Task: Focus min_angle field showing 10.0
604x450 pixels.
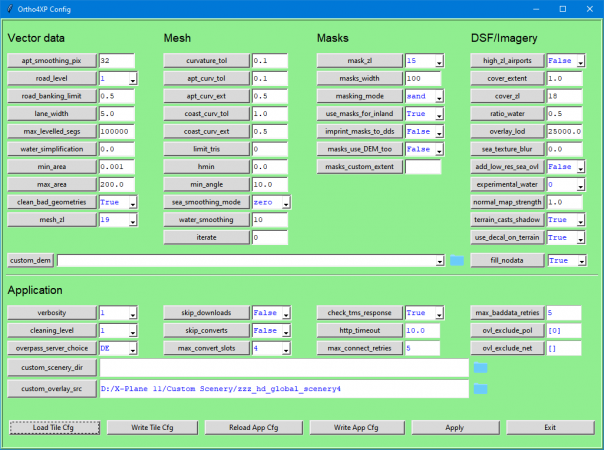Action: (270, 185)
